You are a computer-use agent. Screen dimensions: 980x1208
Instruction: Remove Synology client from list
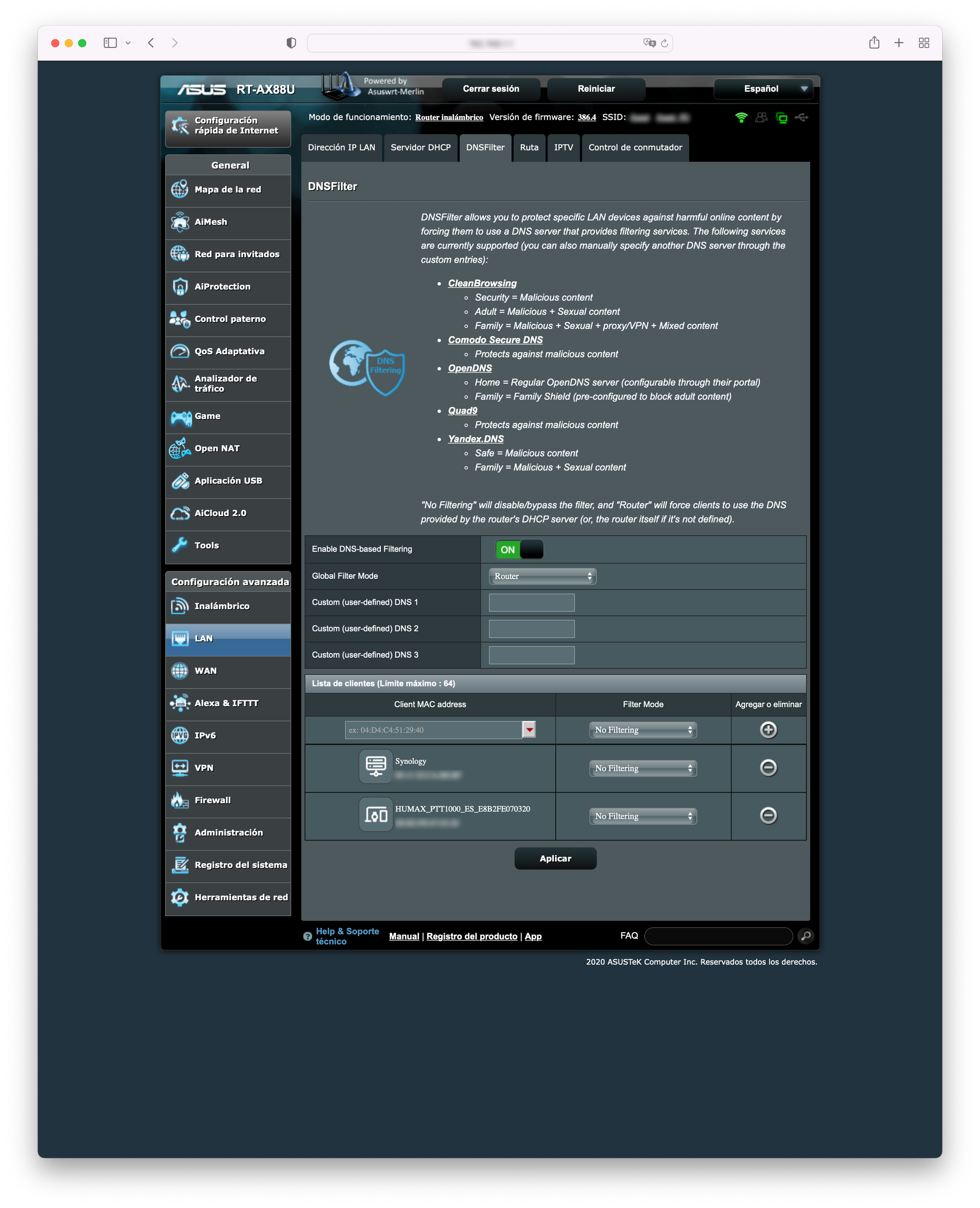(768, 768)
